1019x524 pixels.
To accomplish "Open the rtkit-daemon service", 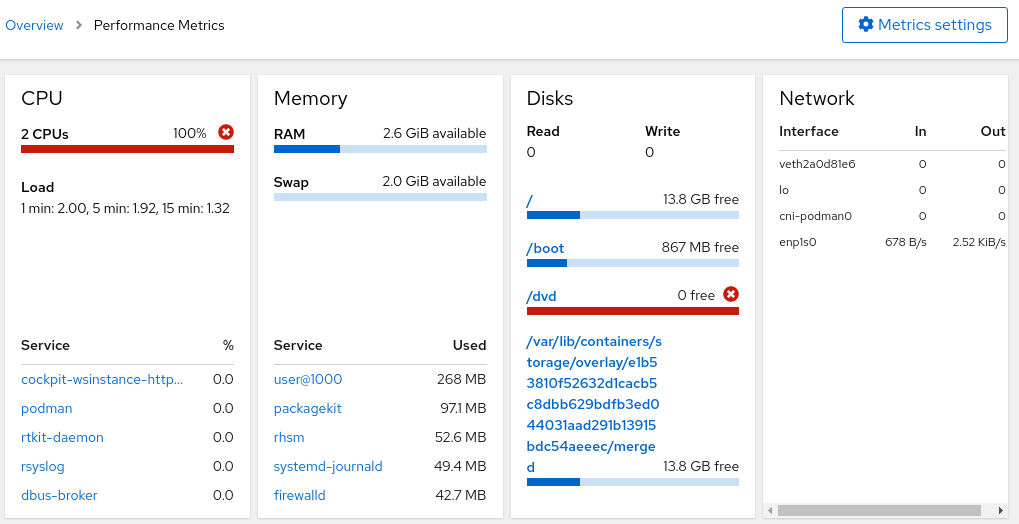I will pos(62,437).
